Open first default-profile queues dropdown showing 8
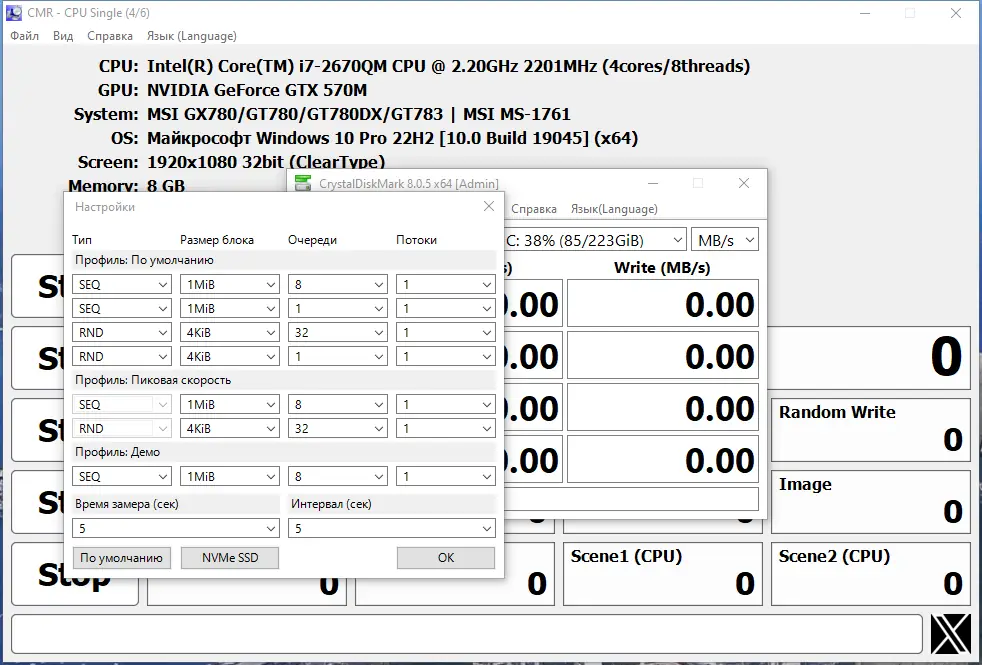Screen dimensions: 982x665 pyautogui.click(x=338, y=284)
